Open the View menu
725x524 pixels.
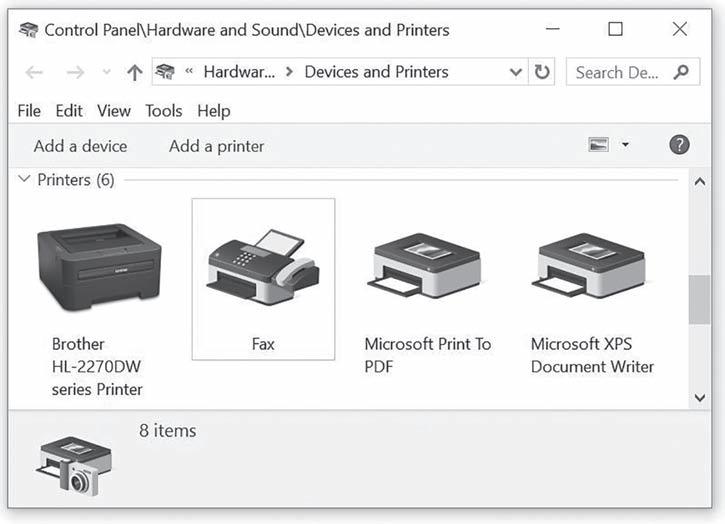[x=114, y=111]
